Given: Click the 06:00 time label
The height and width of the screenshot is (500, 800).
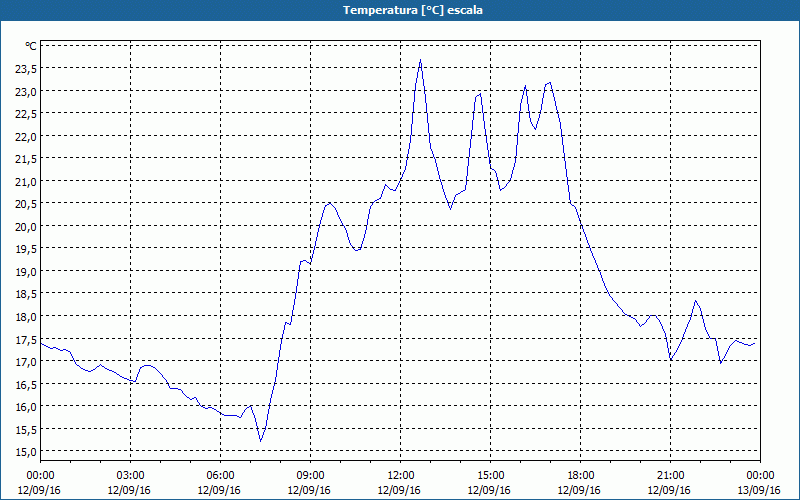Looking at the screenshot, I should click(x=220, y=476).
